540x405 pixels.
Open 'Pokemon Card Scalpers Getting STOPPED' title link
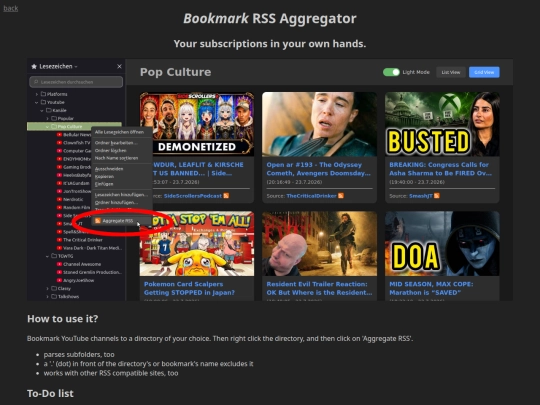[189, 288]
